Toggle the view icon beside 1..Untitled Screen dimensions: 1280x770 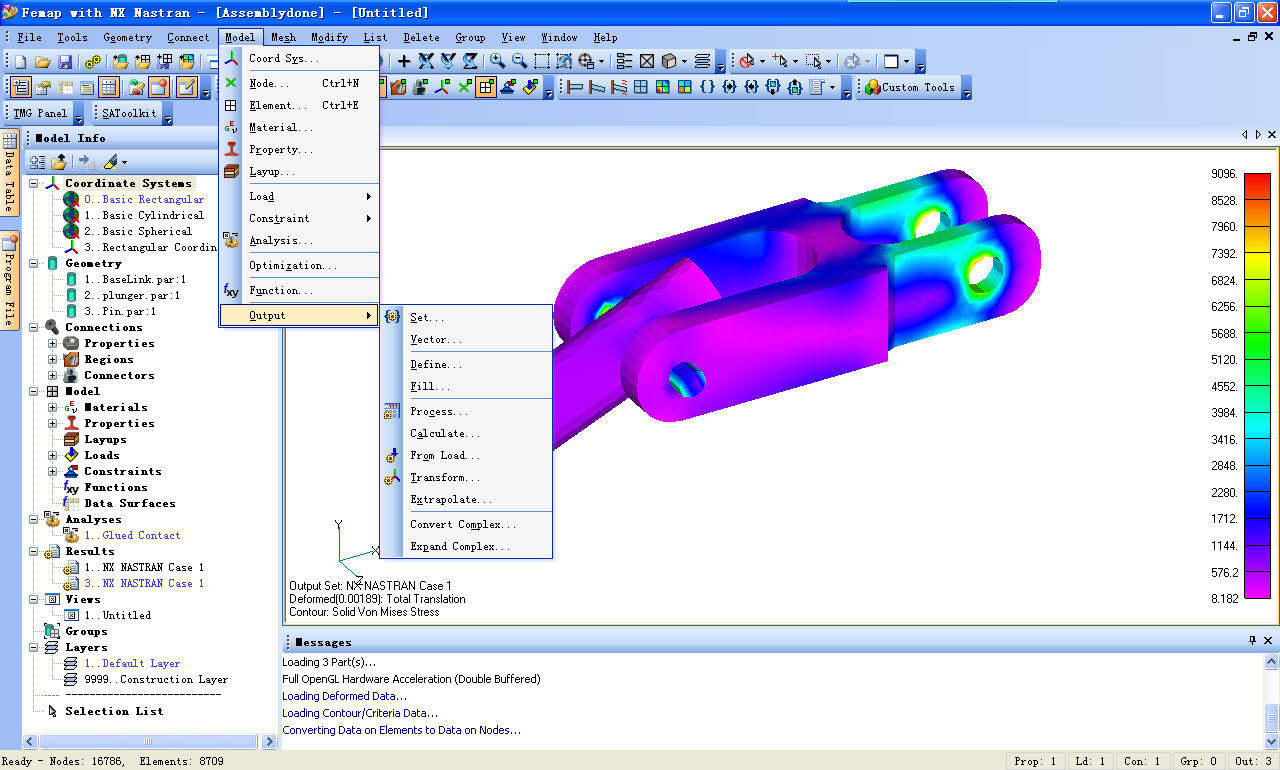(71, 615)
